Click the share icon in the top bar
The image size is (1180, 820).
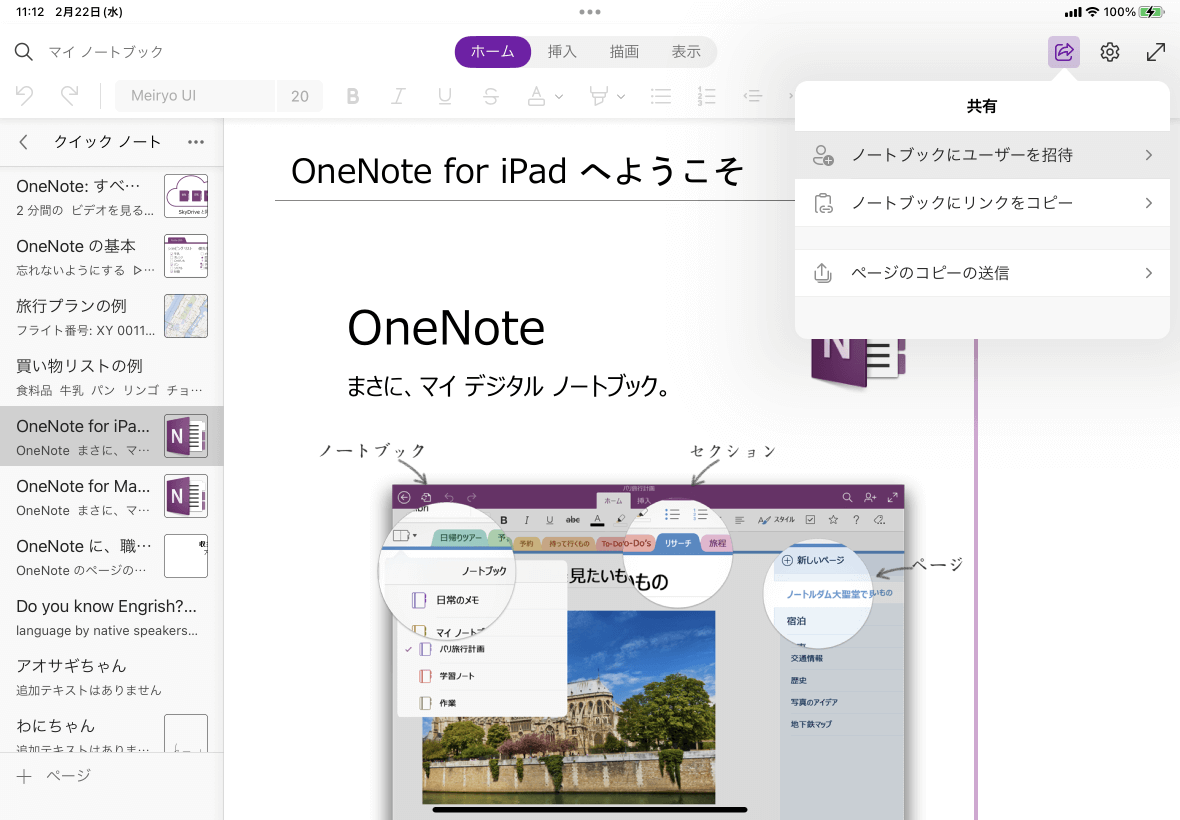(1063, 52)
